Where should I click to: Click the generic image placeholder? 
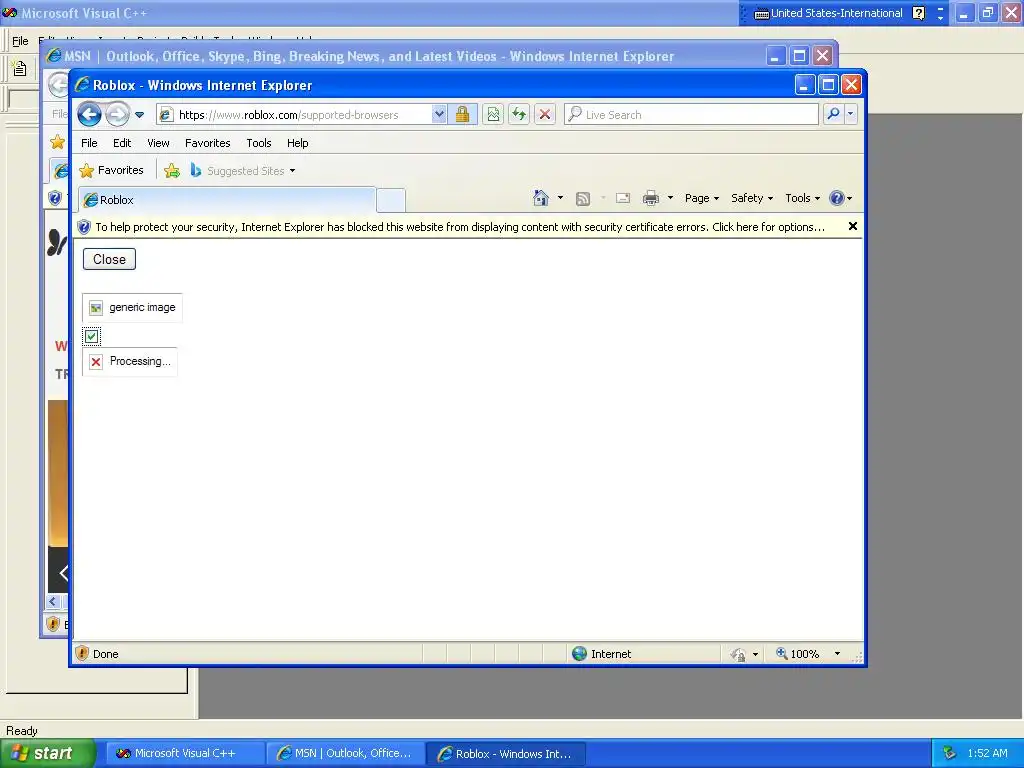click(132, 308)
